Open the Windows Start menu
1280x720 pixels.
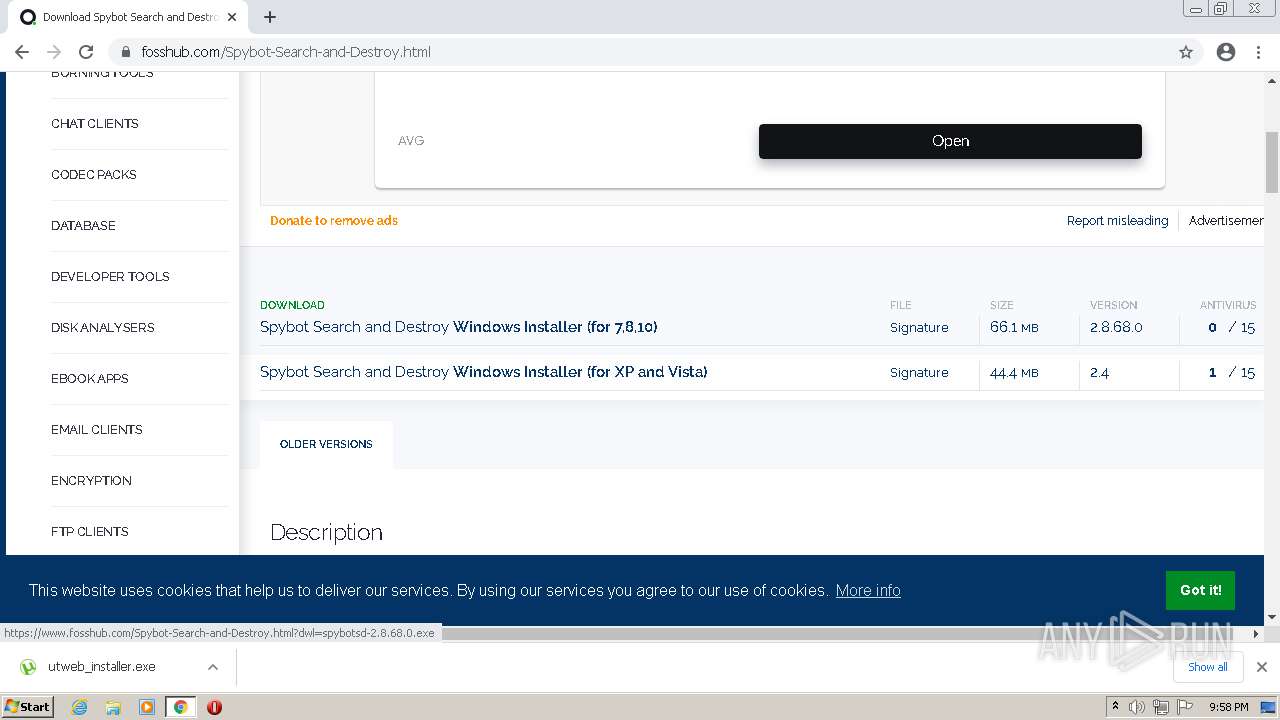(x=27, y=706)
